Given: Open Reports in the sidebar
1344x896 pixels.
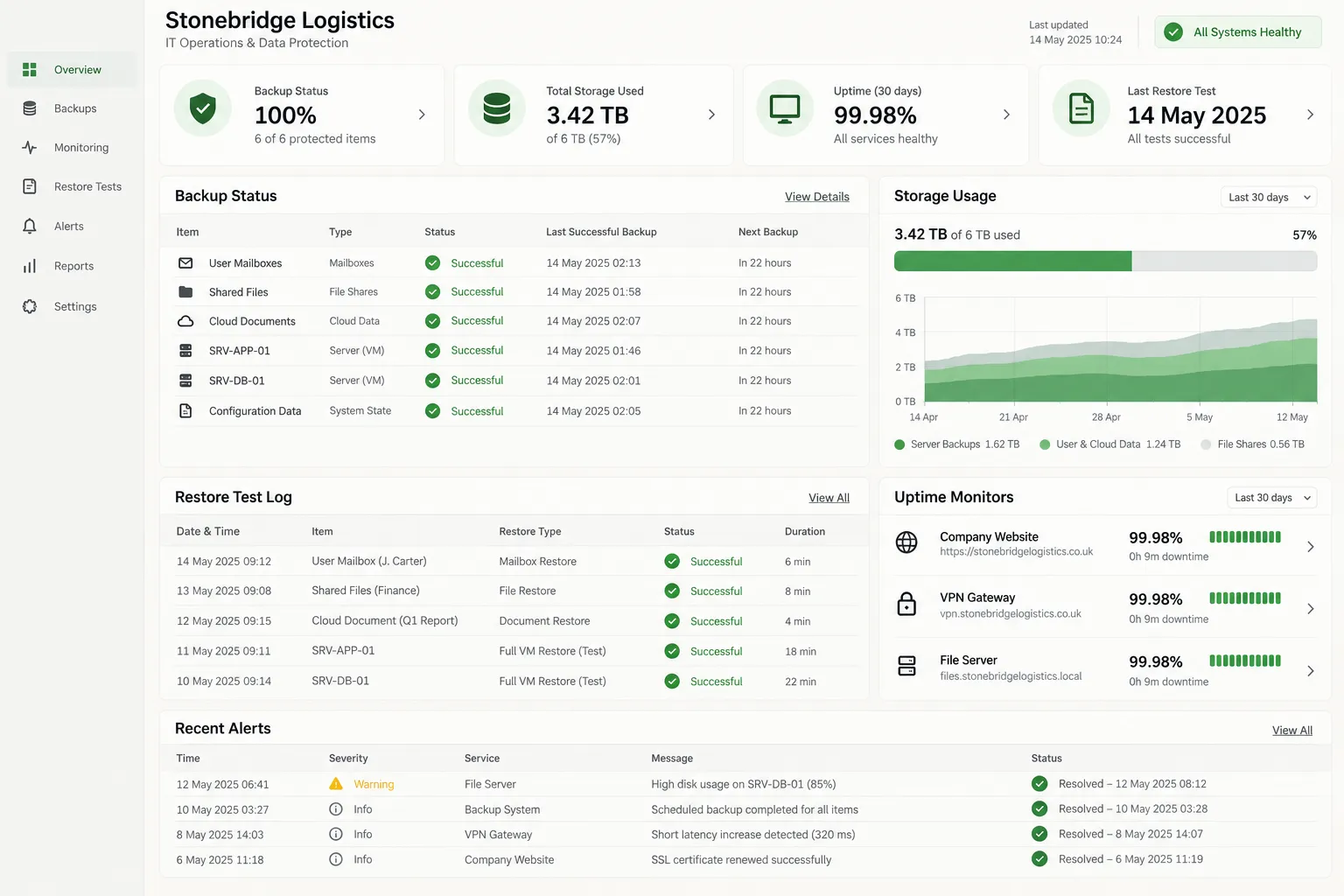Looking at the screenshot, I should (72, 266).
